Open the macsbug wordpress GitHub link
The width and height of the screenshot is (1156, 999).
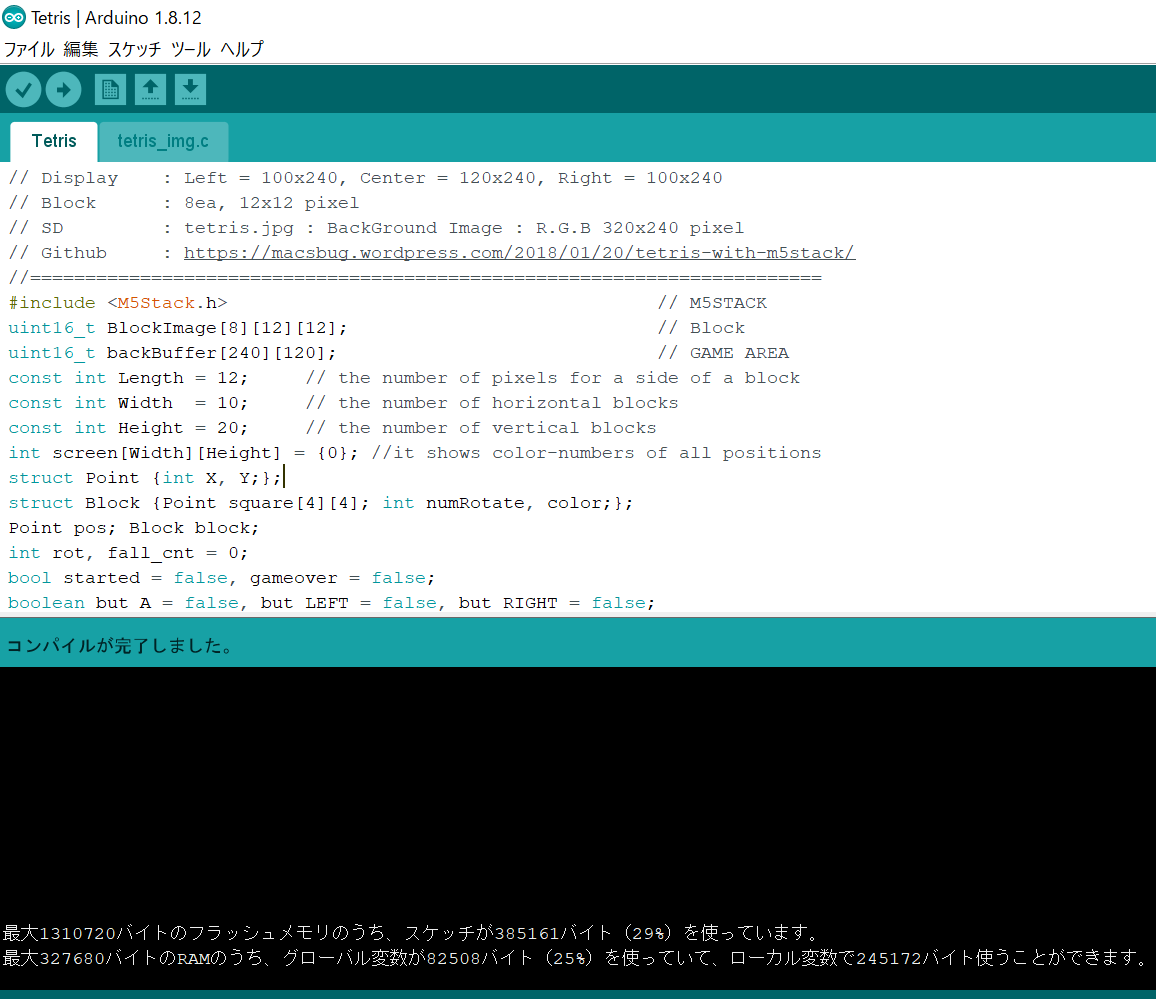coord(518,252)
